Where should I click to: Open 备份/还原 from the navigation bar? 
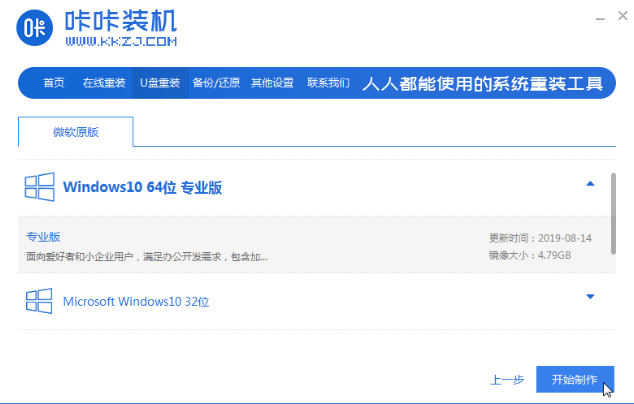(215, 82)
